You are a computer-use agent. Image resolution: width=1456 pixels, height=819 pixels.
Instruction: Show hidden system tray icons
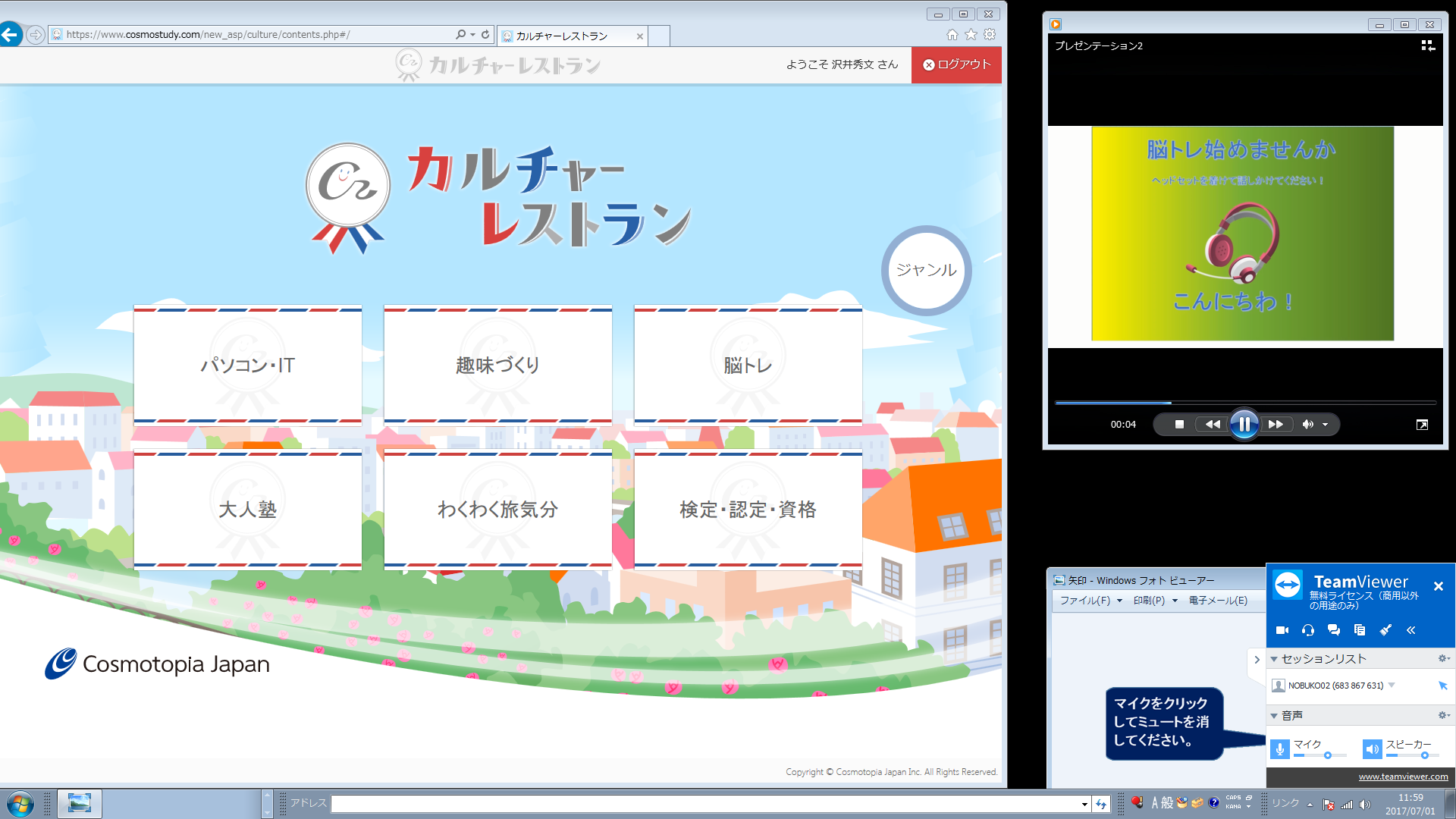point(1310,804)
